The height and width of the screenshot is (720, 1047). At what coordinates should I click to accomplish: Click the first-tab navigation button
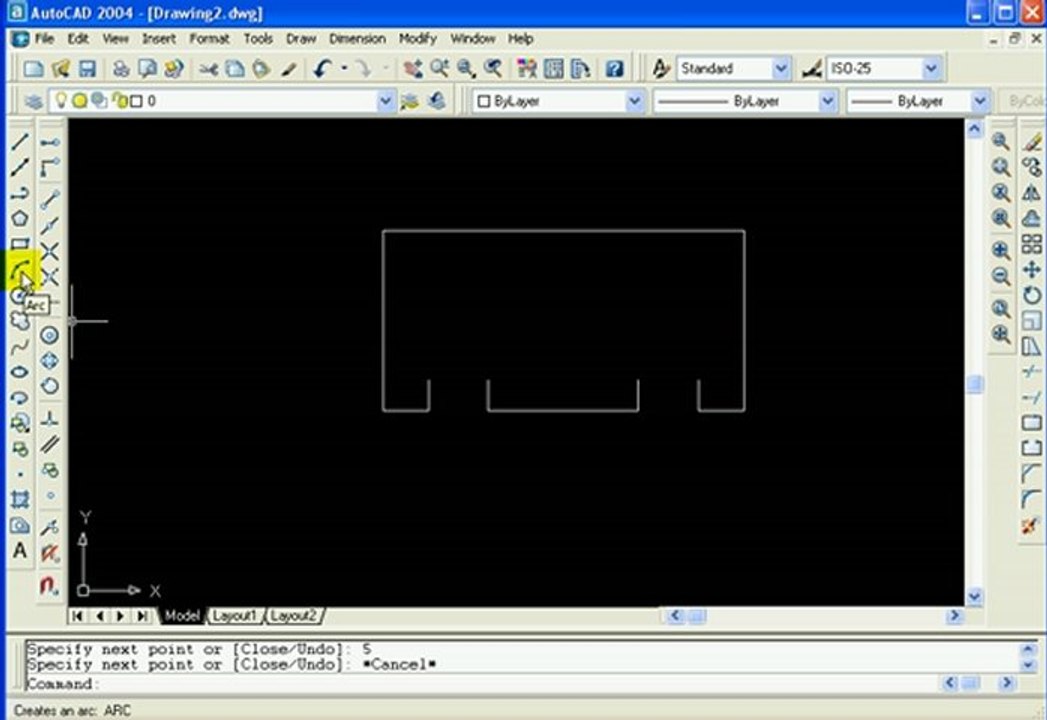point(77,616)
